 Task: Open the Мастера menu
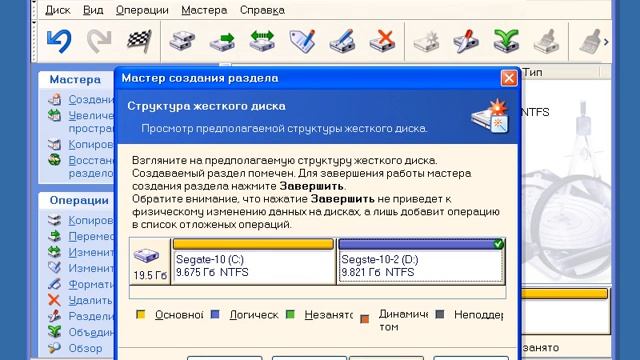click(x=204, y=10)
